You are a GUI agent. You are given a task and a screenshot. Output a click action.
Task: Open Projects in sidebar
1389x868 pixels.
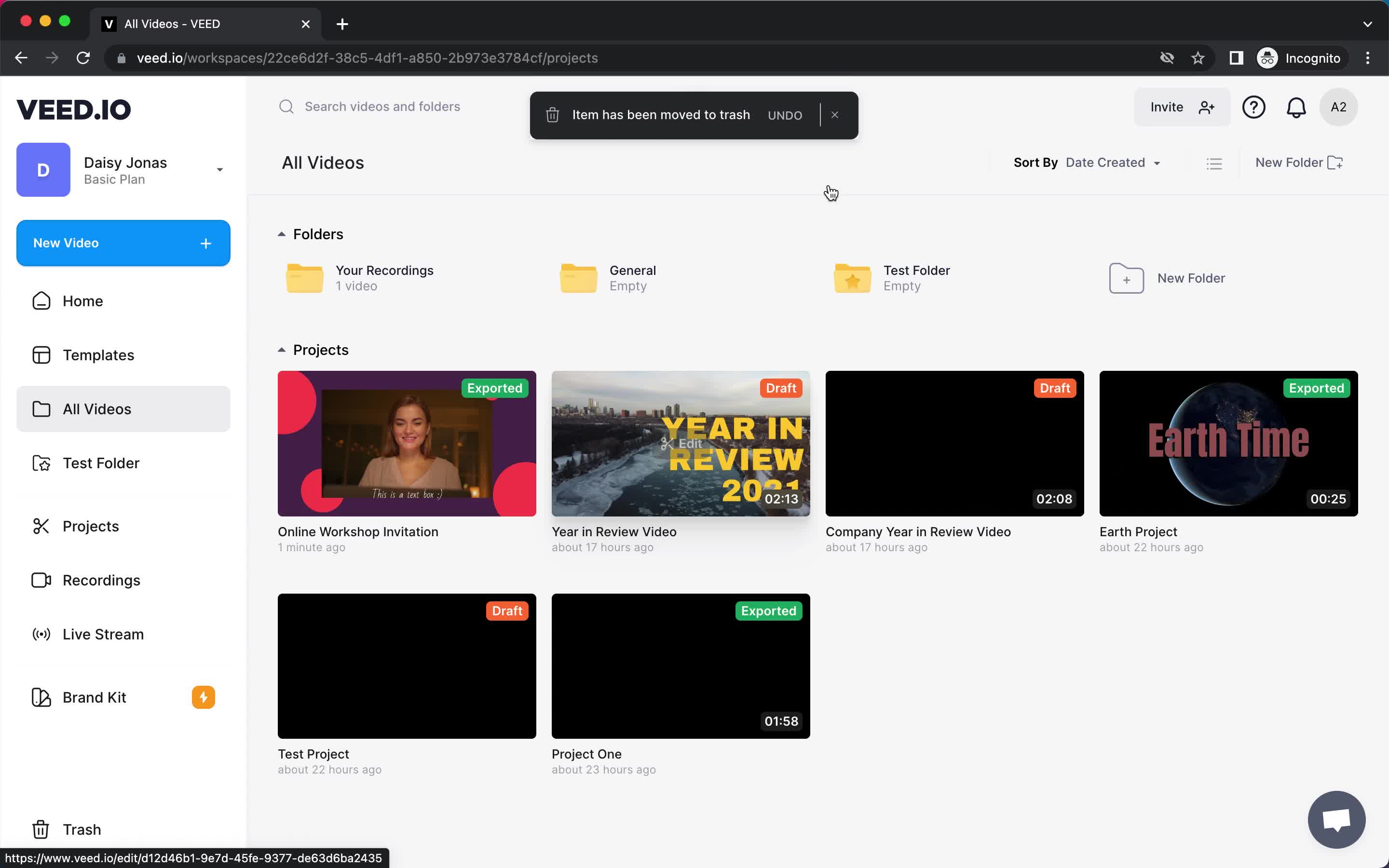[123, 527]
